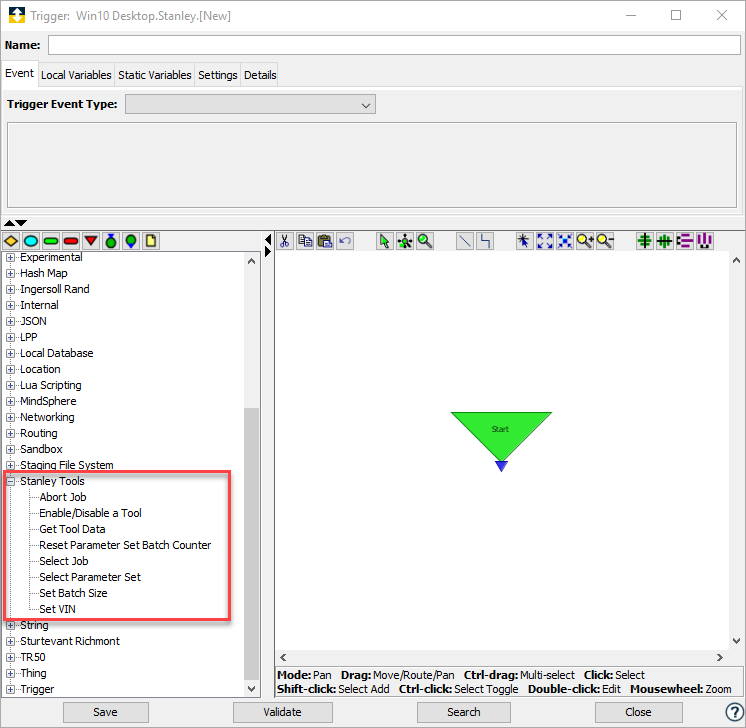Image resolution: width=746 pixels, height=728 pixels.
Task: Click the purple left-align bars icon
Action: point(685,241)
